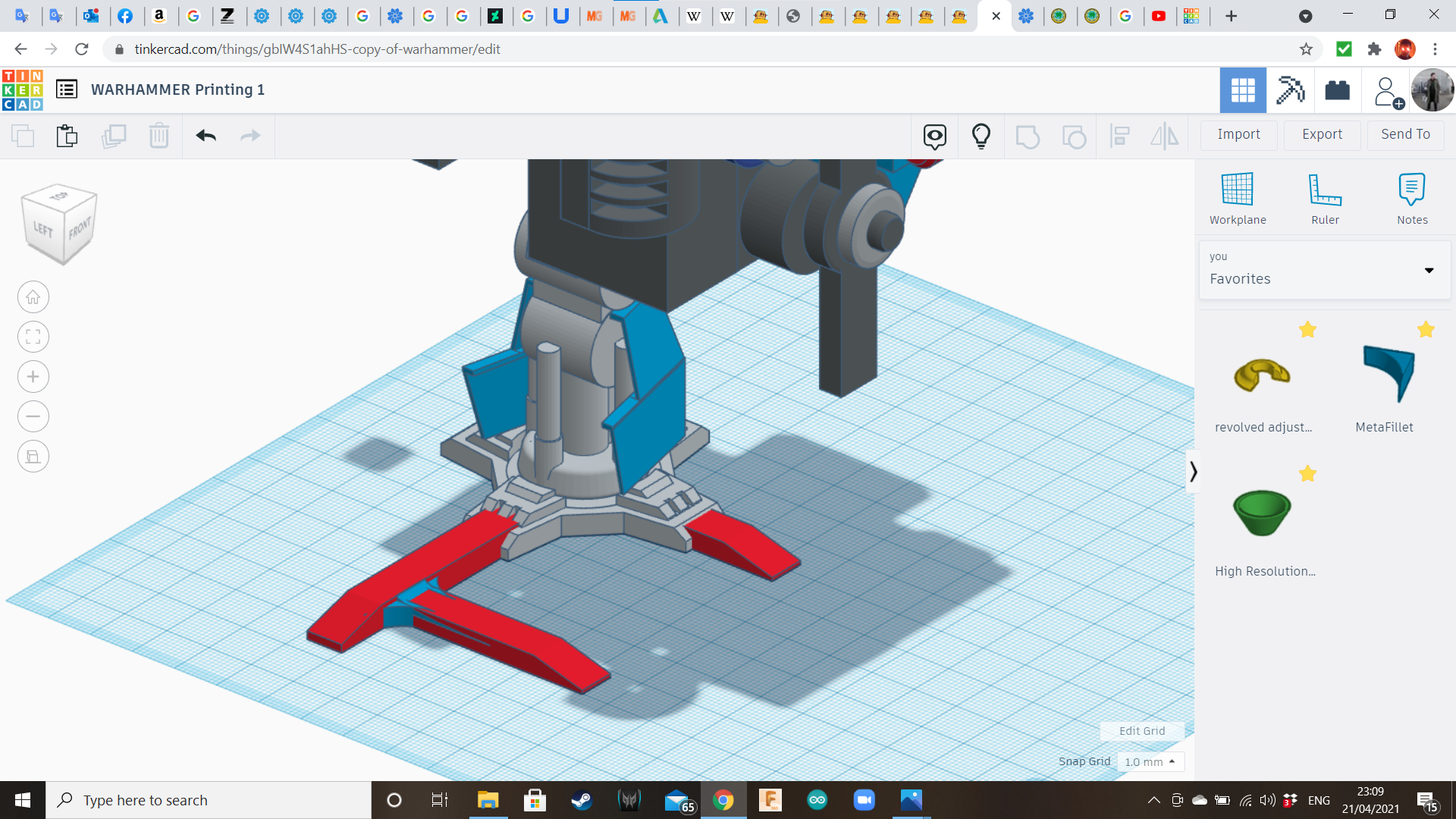Click the Export button
Screen dimensions: 1456x819
tap(1322, 134)
